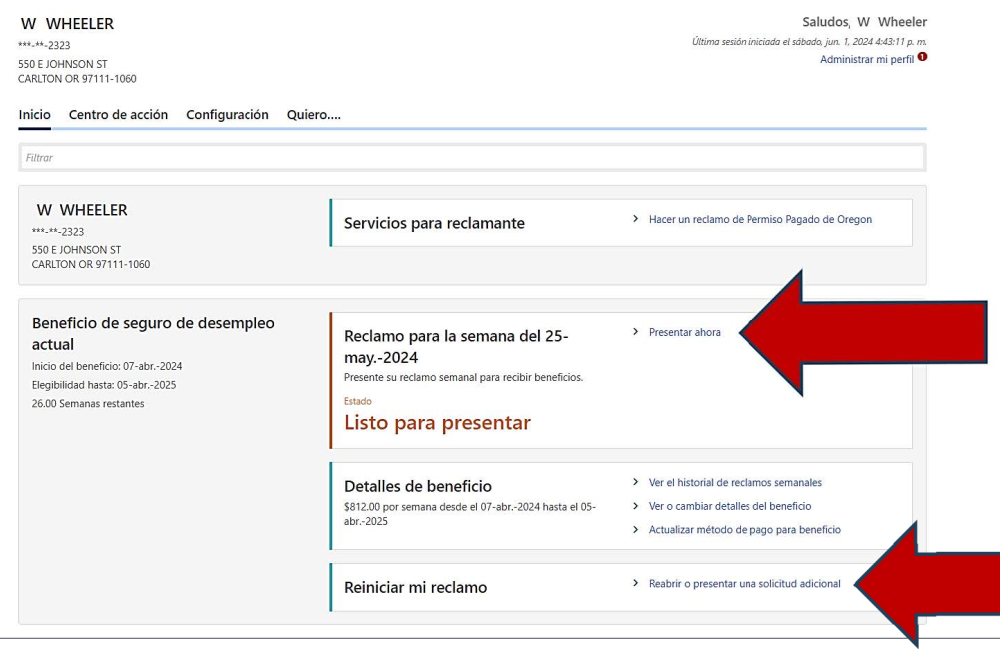View Ver el historial de reclamos semanales

[x=735, y=483]
